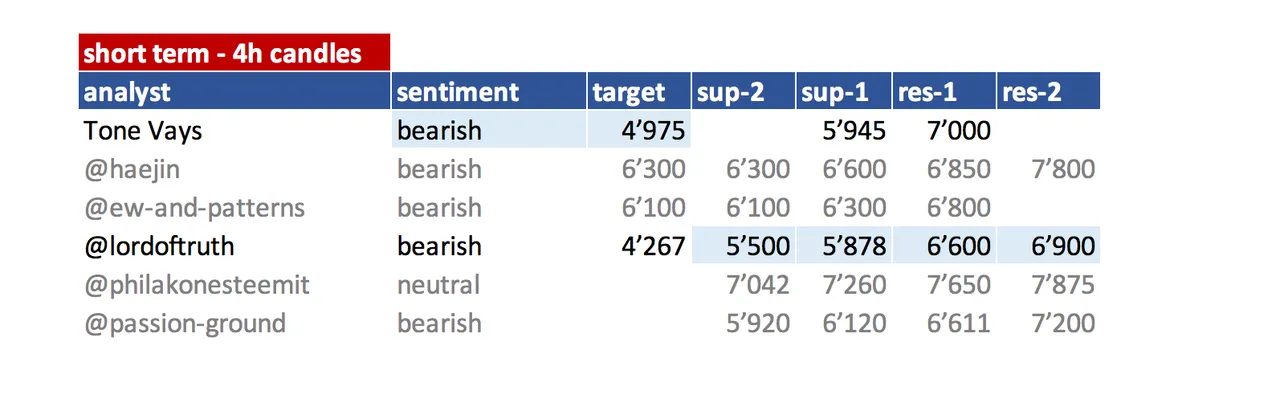This screenshot has height=398, width=1280.
Task: Click the 'sup-2' column header
Action: click(x=745, y=91)
